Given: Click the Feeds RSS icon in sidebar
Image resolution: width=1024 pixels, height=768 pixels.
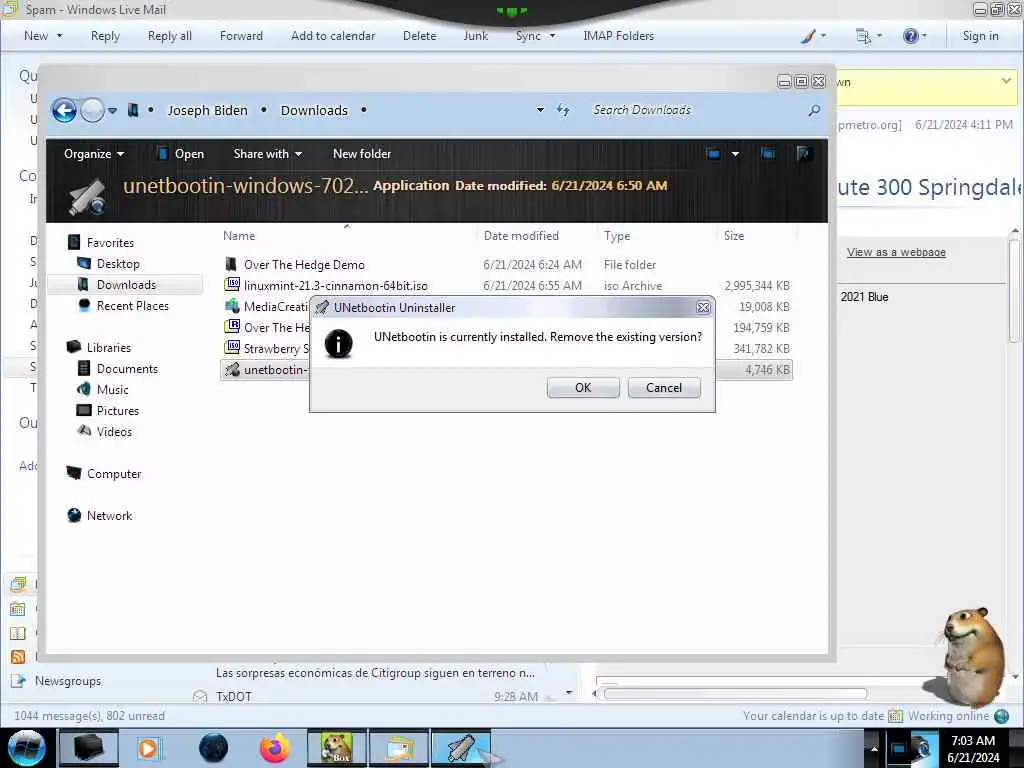Looking at the screenshot, I should coord(18,656).
